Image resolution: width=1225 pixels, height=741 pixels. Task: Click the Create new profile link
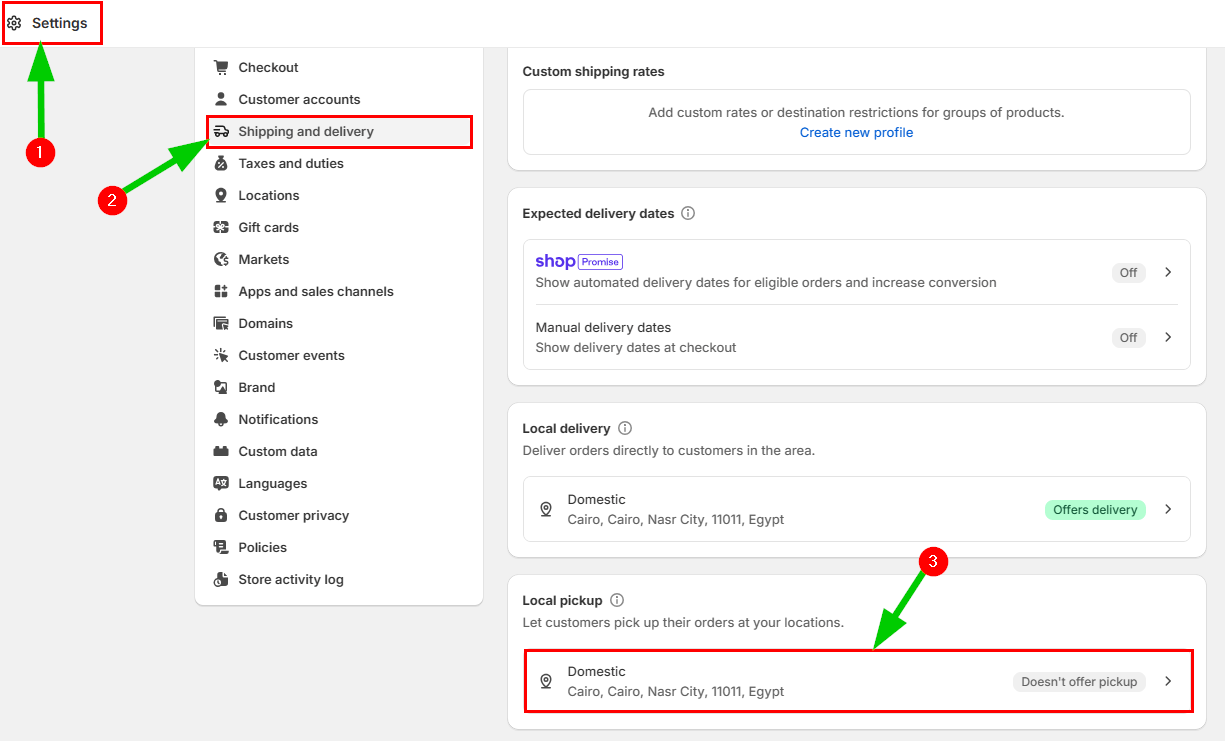(x=856, y=132)
